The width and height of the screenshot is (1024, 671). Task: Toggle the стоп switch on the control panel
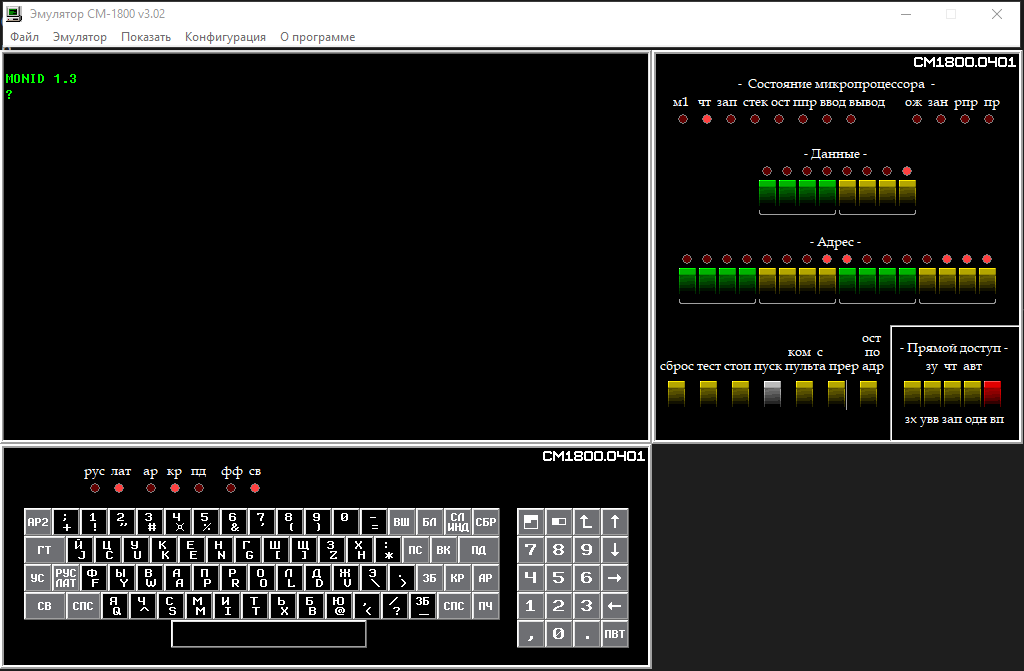(x=740, y=394)
